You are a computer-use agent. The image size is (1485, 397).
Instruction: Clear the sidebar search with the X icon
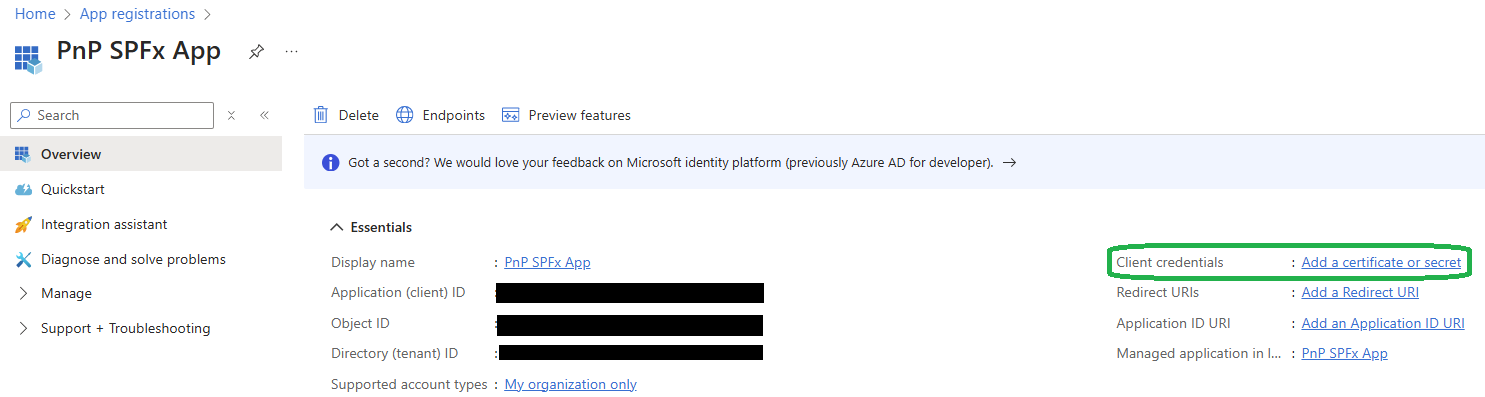click(x=231, y=115)
